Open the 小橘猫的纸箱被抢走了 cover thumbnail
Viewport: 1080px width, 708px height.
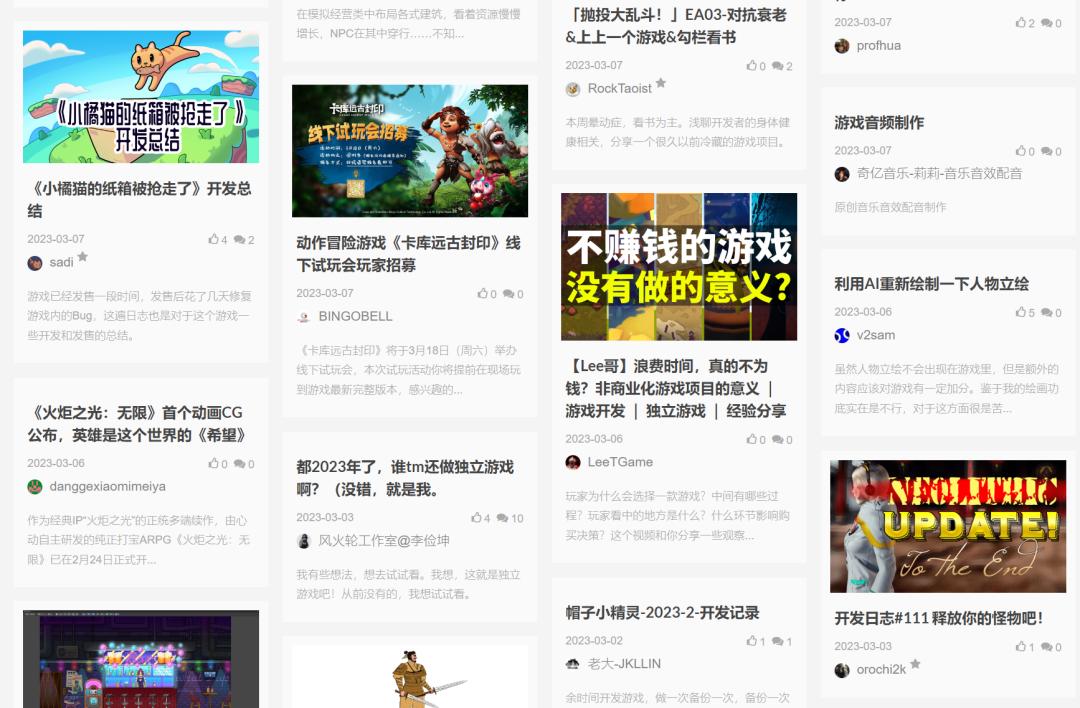click(141, 97)
